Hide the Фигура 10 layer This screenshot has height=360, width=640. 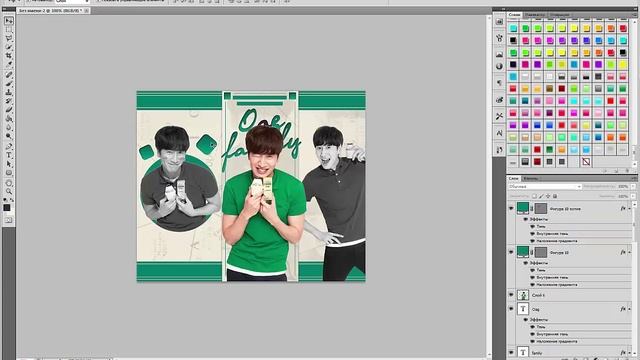(511, 252)
